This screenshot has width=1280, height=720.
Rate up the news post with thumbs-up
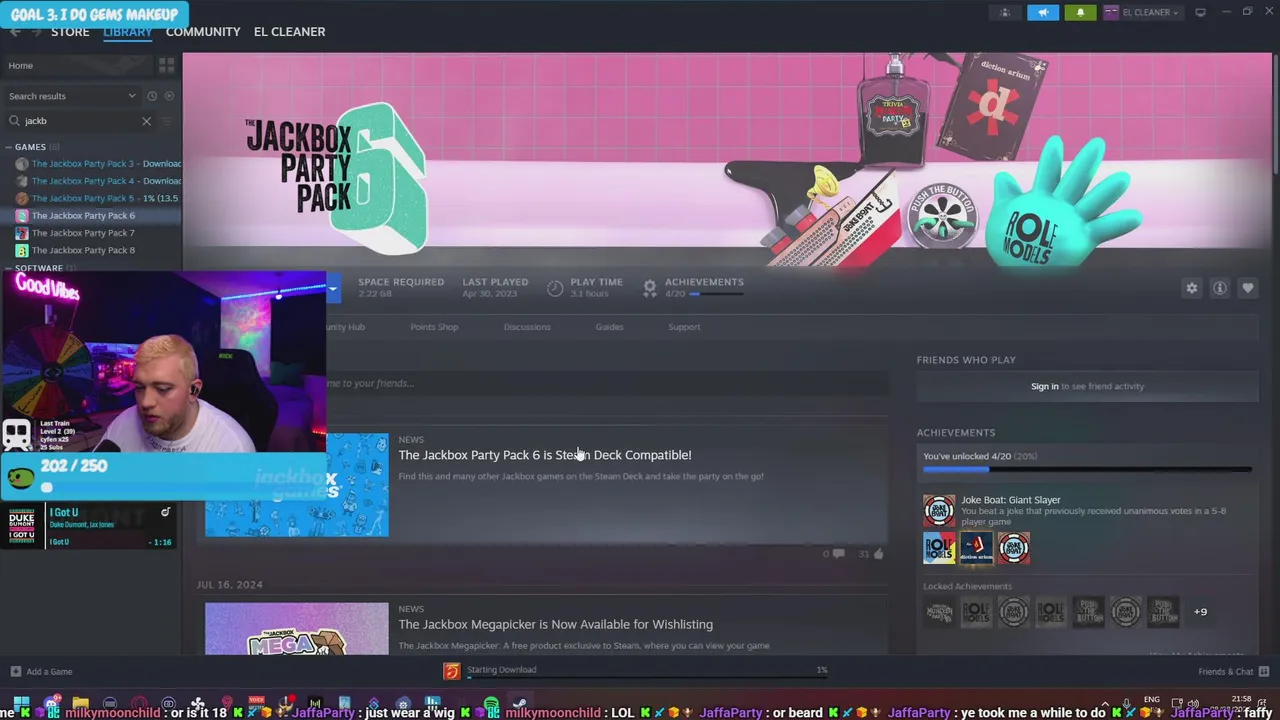click(x=878, y=554)
